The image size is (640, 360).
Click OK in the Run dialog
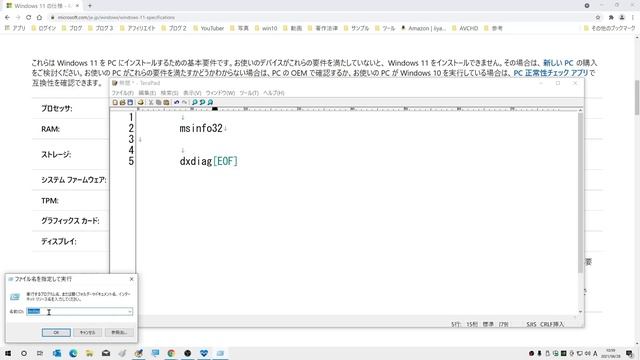pos(56,333)
